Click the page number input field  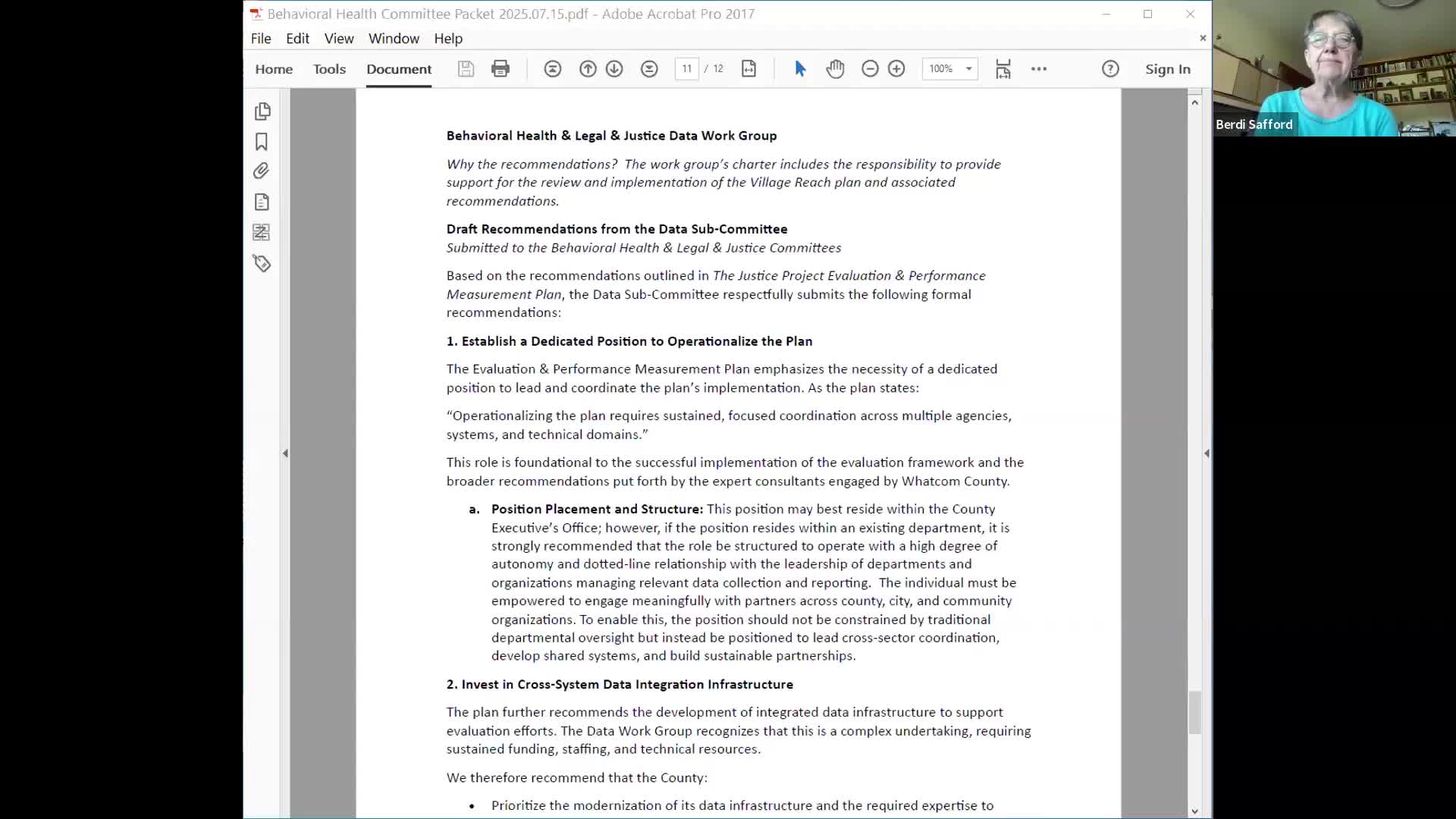686,69
